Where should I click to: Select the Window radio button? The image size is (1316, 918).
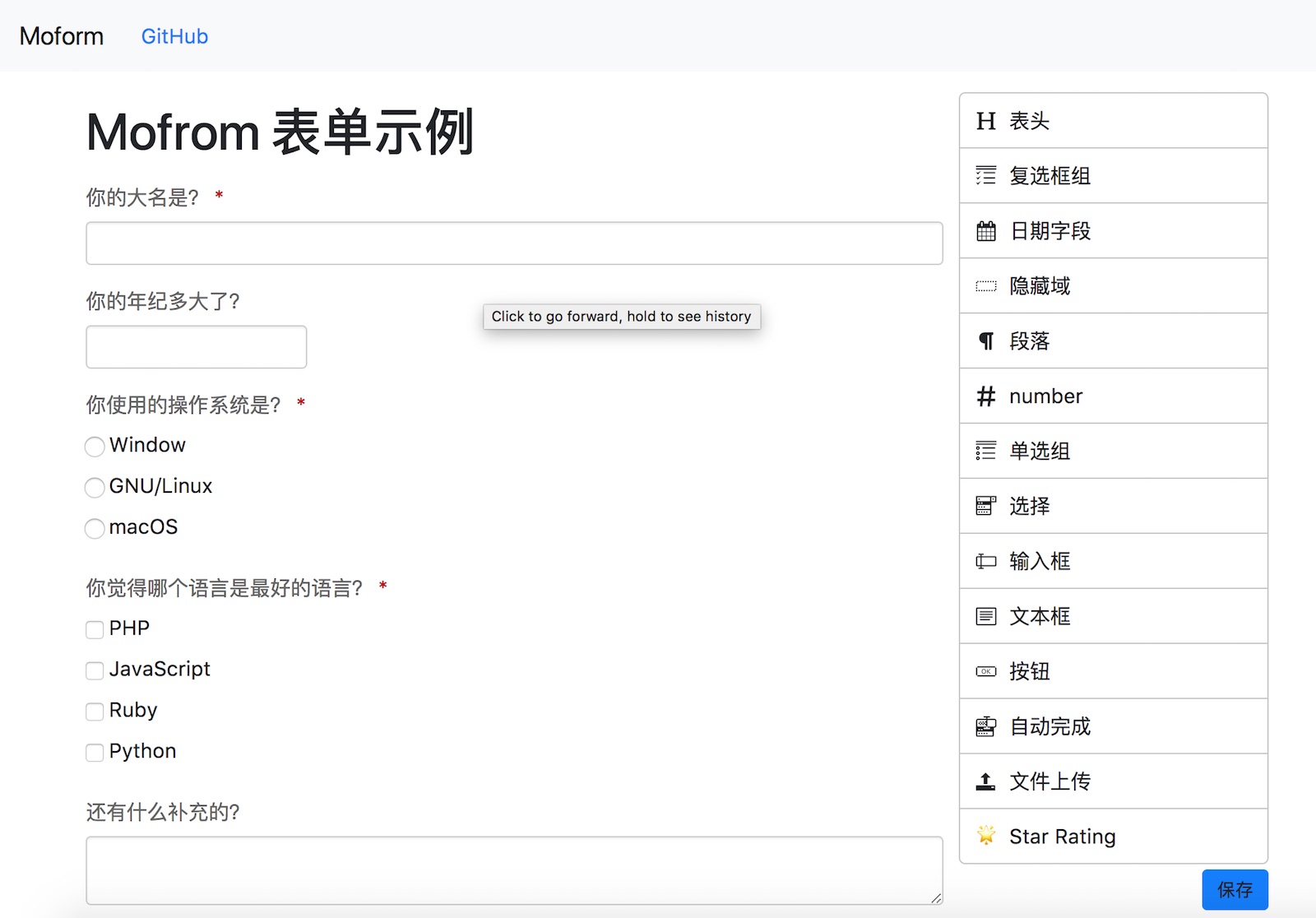coord(95,446)
